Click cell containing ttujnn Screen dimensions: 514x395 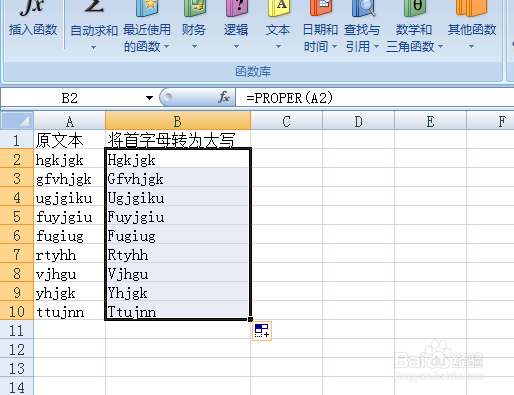(69, 311)
